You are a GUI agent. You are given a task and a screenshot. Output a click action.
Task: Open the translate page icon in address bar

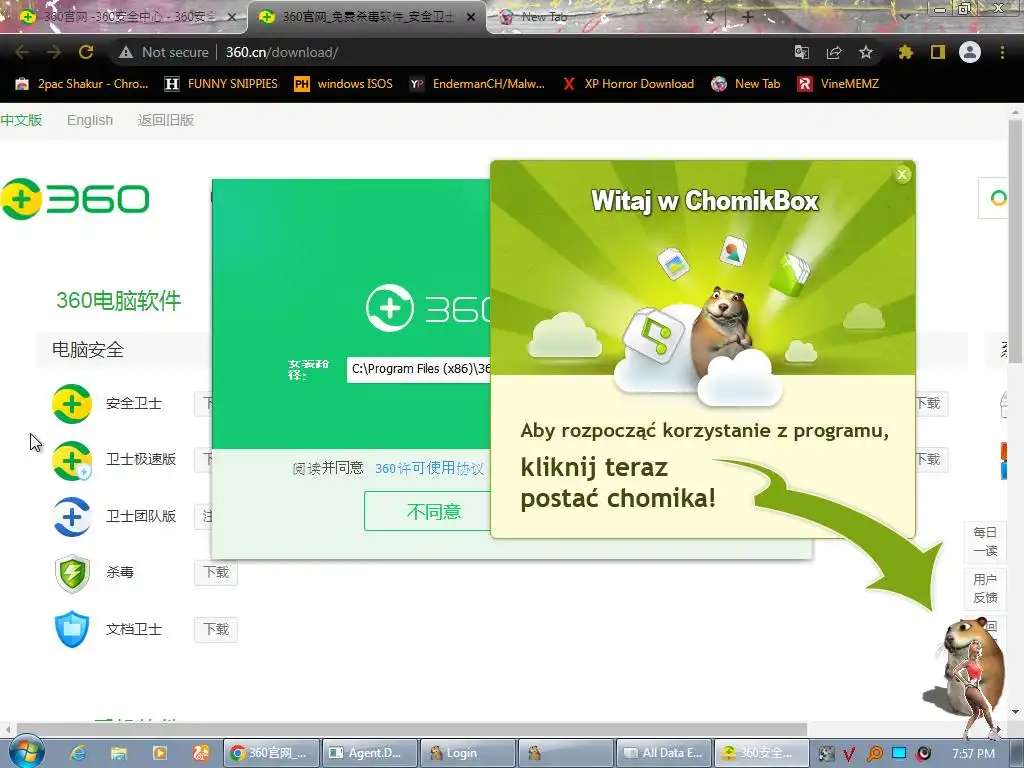click(x=801, y=52)
